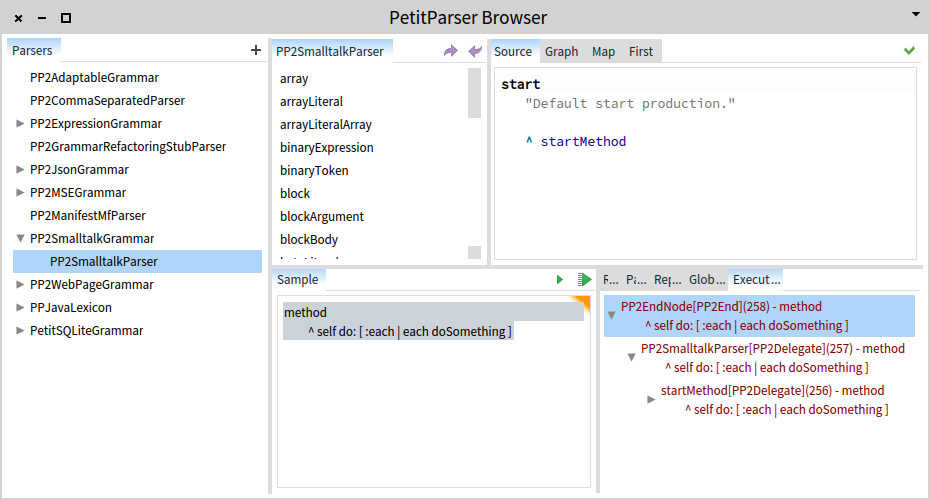Select PP2AdaptableGrammar in parsers list

point(94,78)
